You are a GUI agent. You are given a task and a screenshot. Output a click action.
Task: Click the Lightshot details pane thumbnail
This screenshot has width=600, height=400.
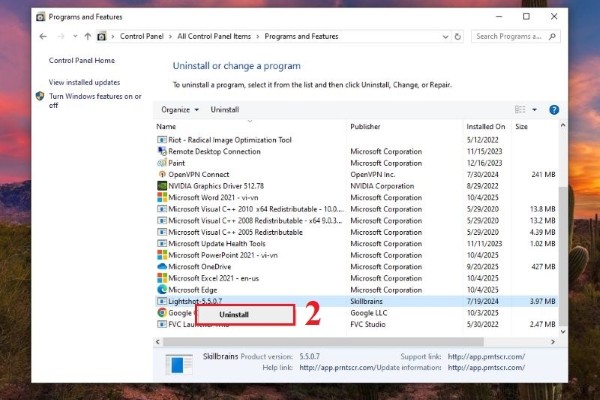click(x=179, y=364)
